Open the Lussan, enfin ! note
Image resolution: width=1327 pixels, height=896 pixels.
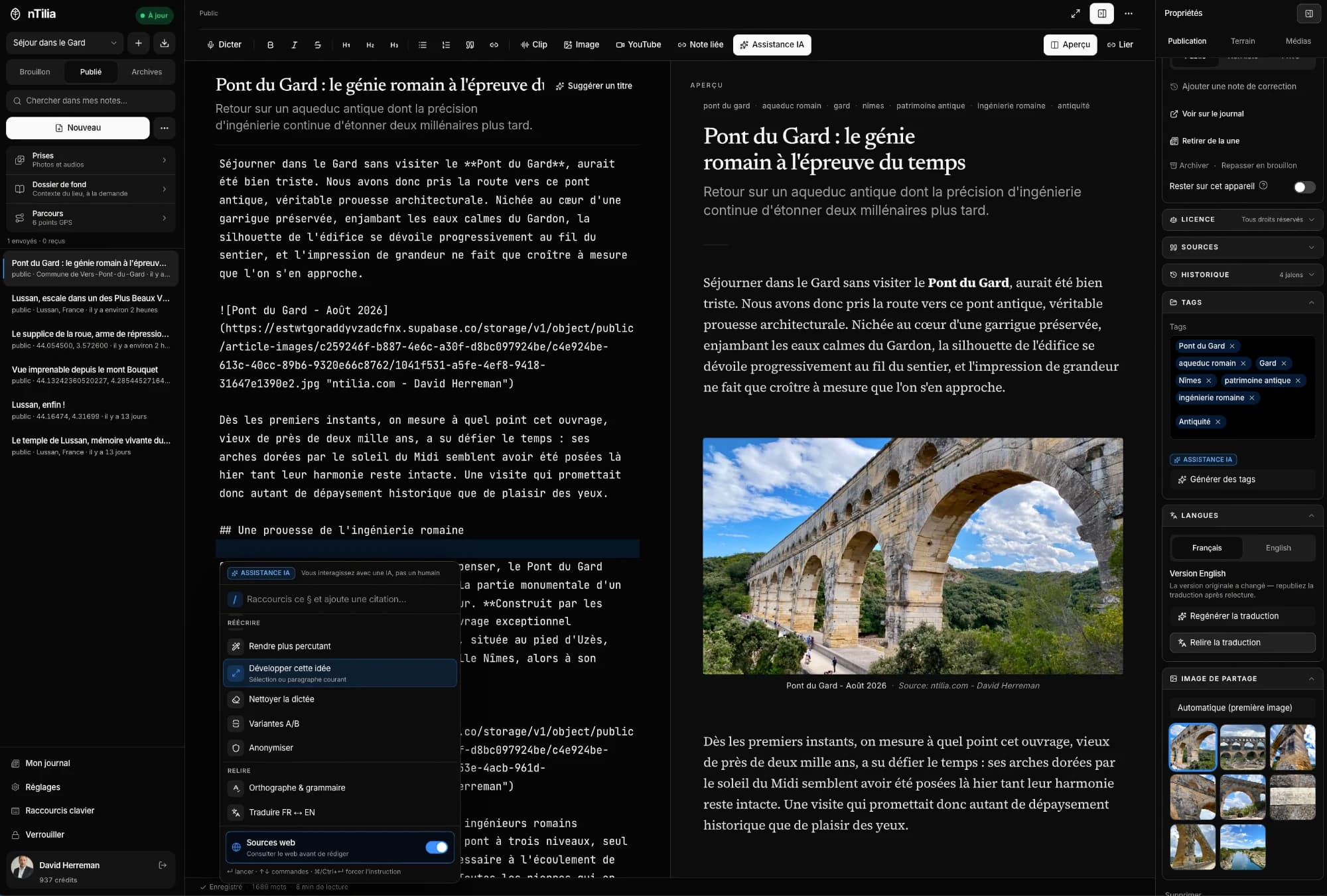91,410
